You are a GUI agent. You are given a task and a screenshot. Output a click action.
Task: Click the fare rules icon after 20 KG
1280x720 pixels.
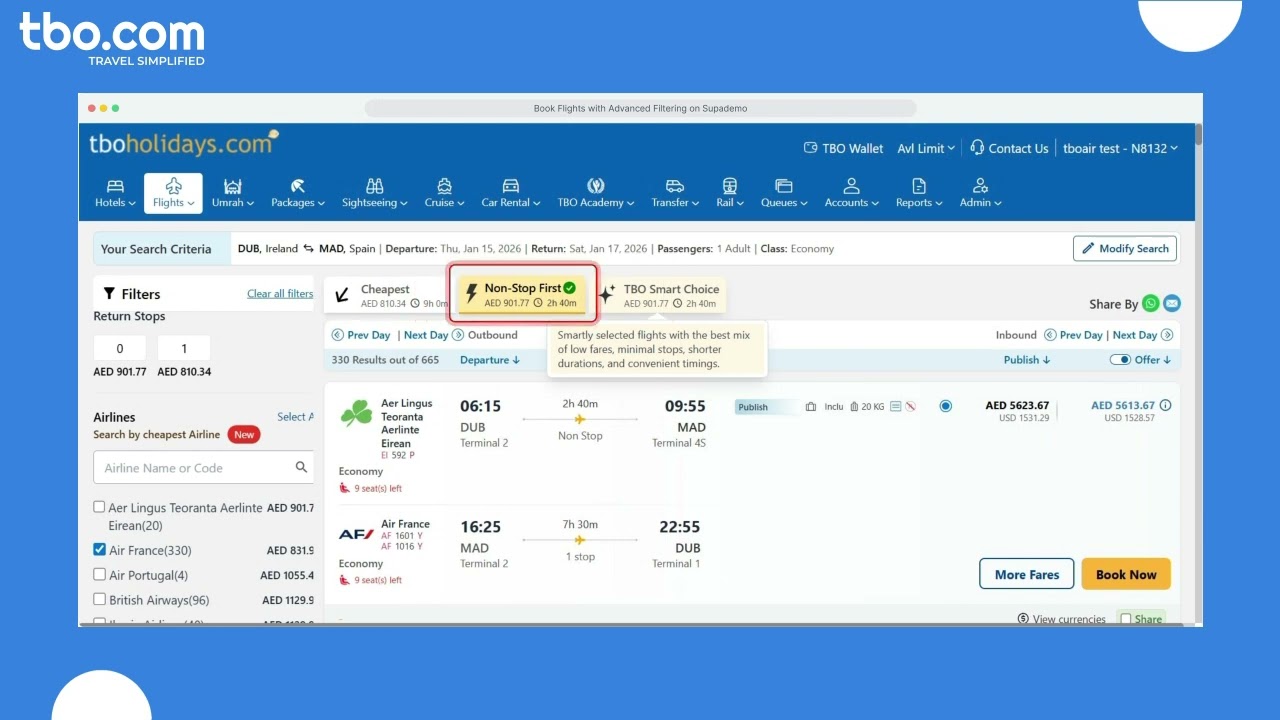click(896, 406)
